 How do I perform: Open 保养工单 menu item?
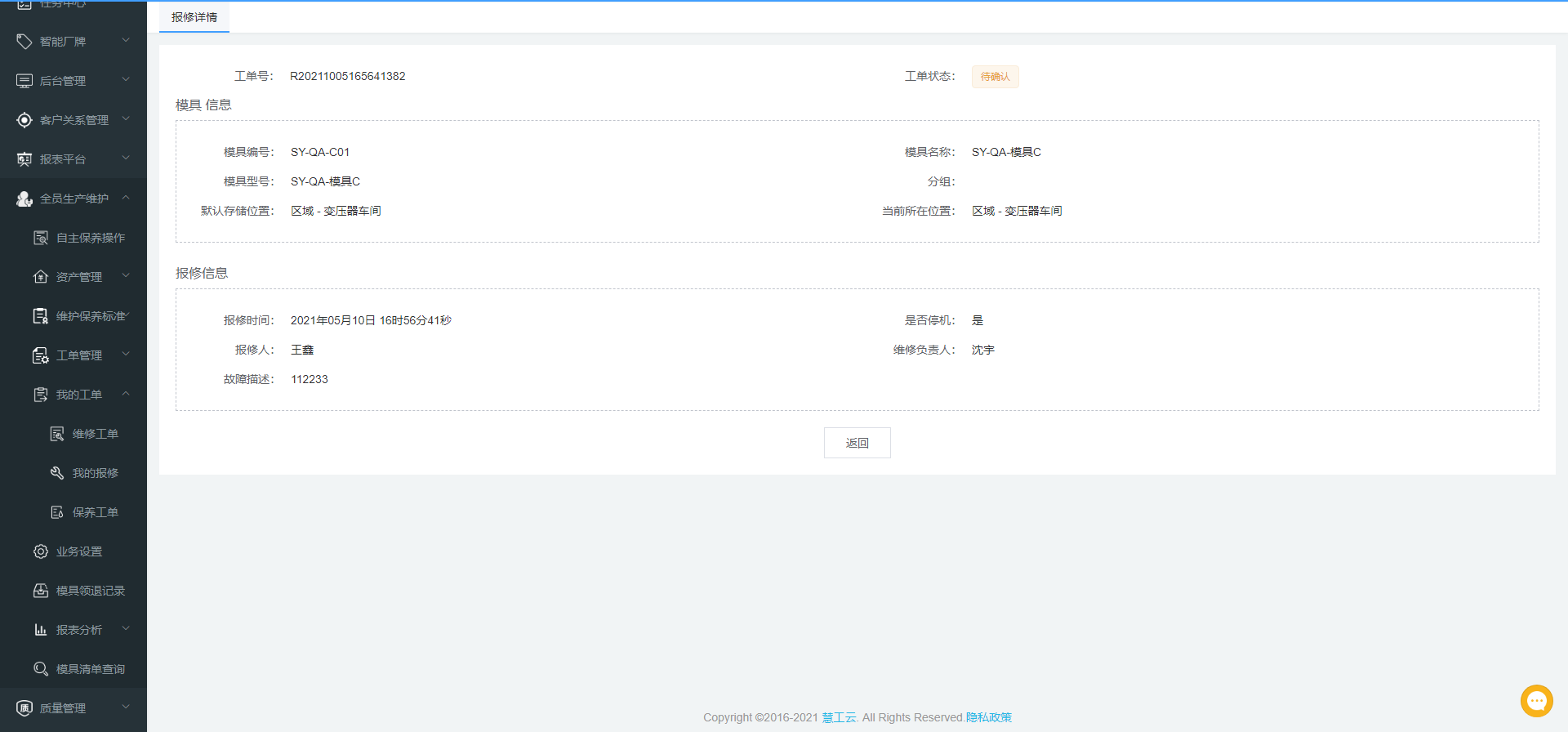click(x=95, y=512)
